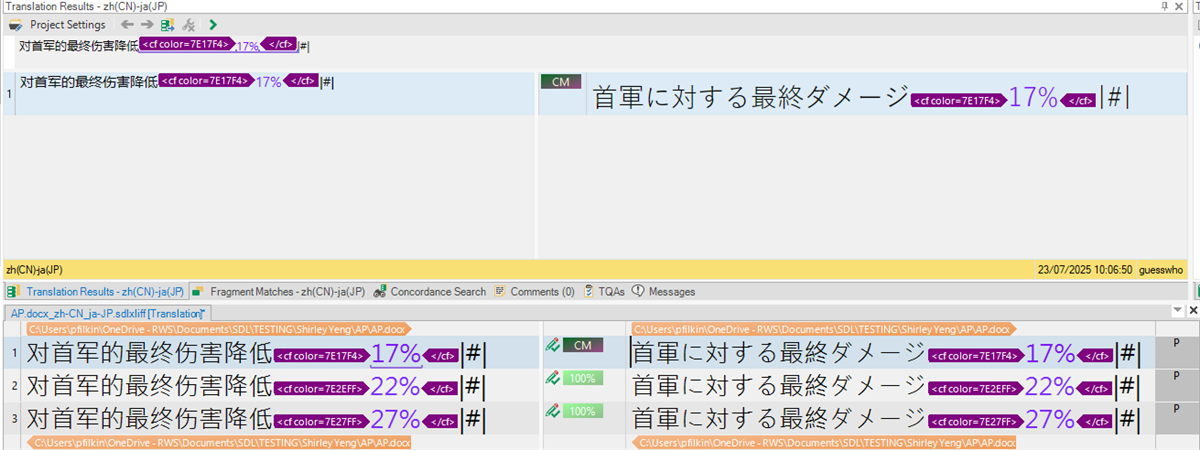Open the TQAs tab
Image resolution: width=1200 pixels, height=450 pixels.
(x=604, y=292)
